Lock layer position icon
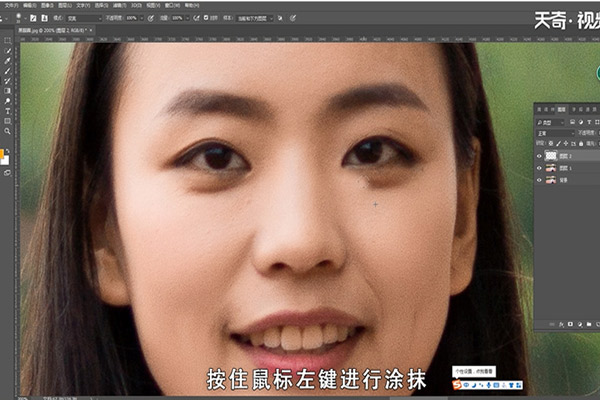The image size is (600, 400). tap(566, 144)
